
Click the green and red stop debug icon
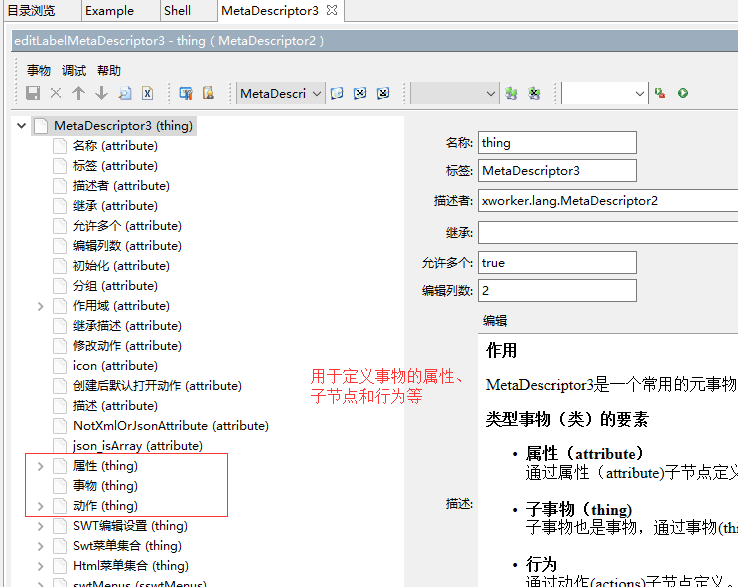pos(660,93)
